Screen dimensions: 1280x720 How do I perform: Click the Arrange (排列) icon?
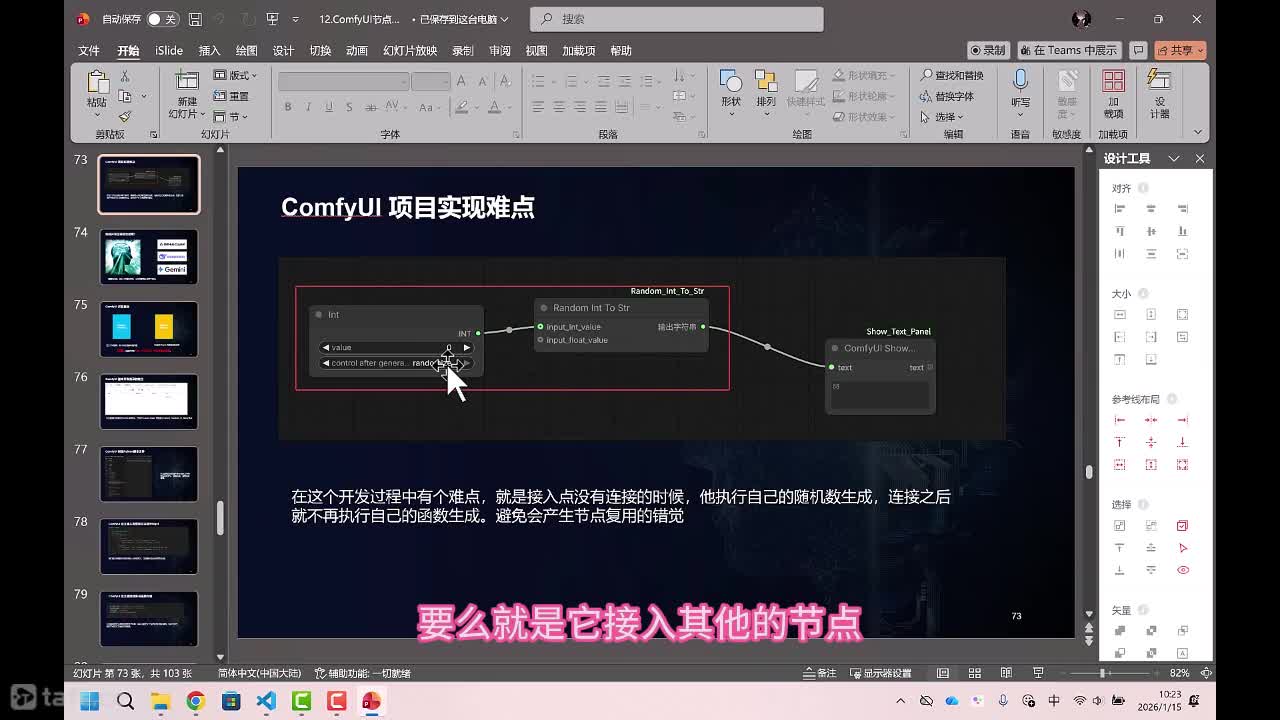[766, 84]
